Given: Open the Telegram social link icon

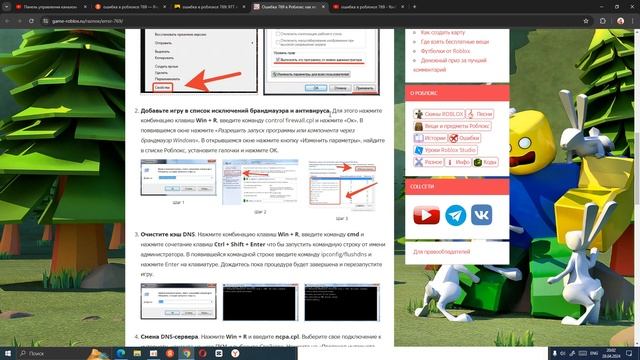Looking at the screenshot, I should pos(456,215).
